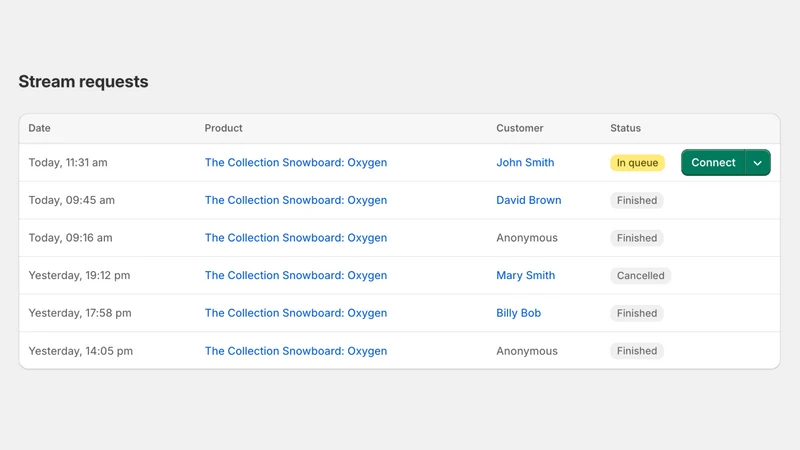Click the In queue status badge
This screenshot has height=450, width=800.
[637, 163]
